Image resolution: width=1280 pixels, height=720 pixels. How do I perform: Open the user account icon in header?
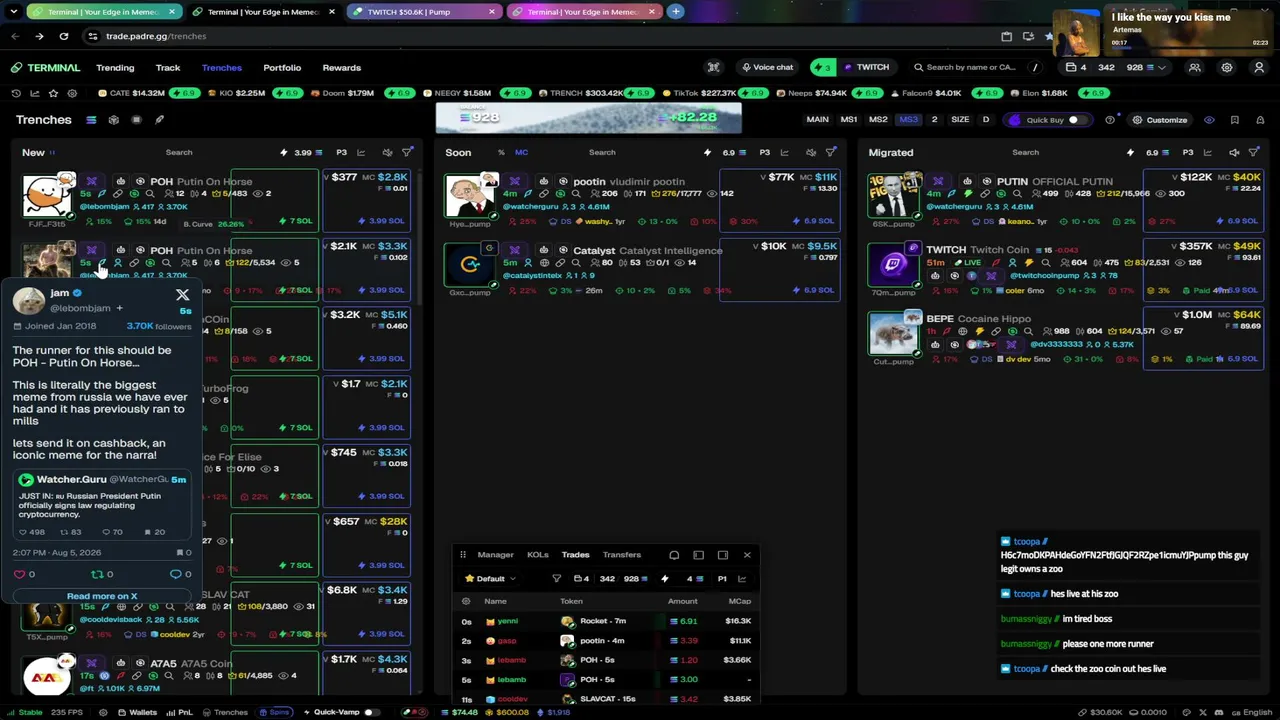coord(1259,68)
